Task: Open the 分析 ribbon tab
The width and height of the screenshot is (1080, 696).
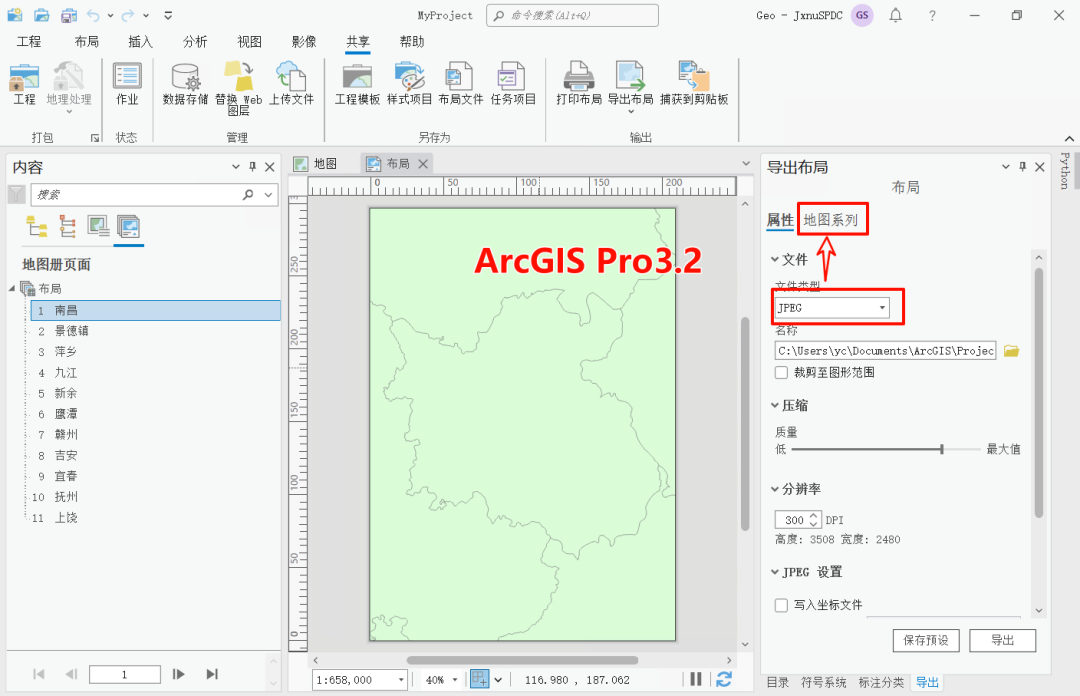Action: coord(195,41)
